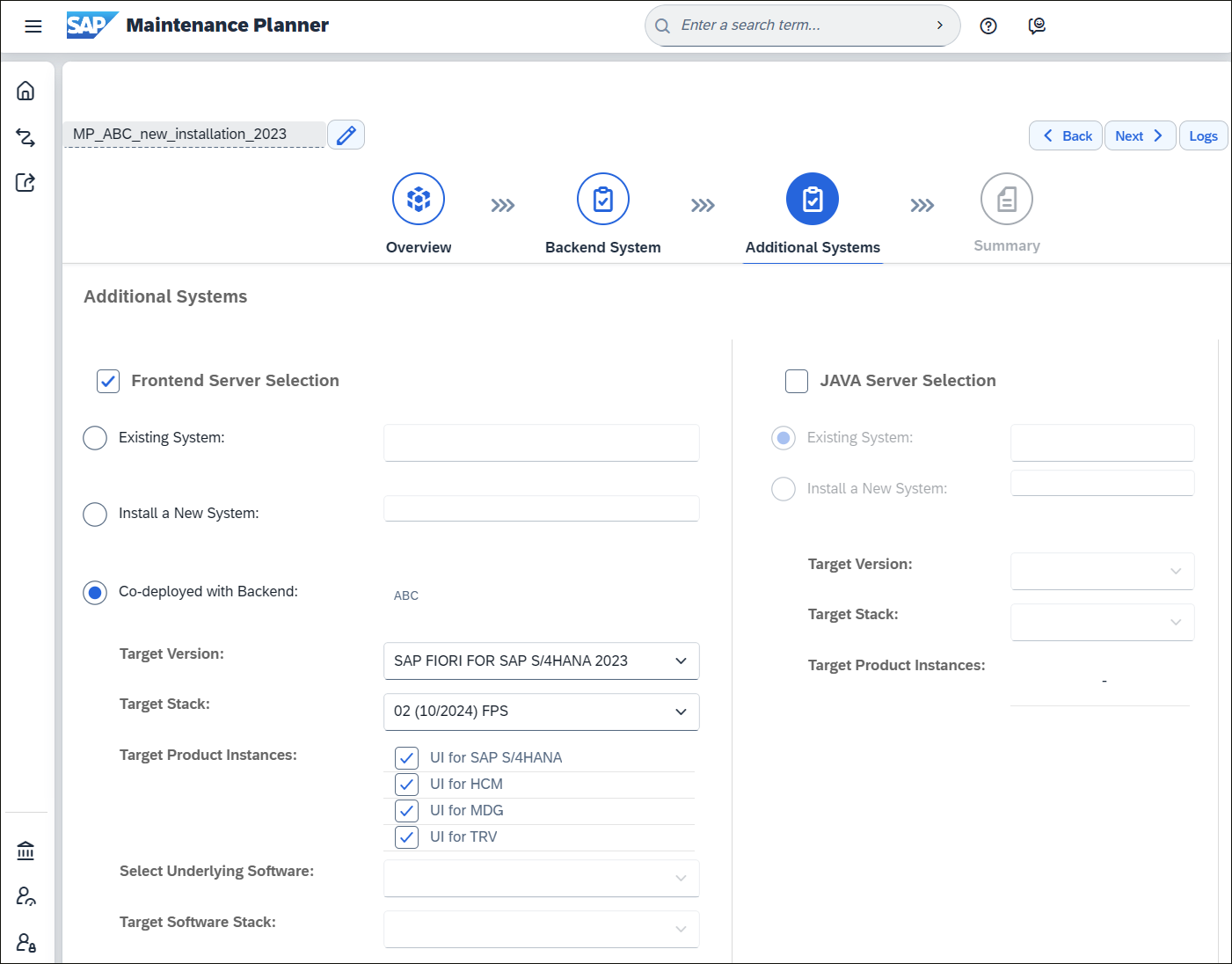Select frontend Install a New System radio

pyautogui.click(x=95, y=514)
